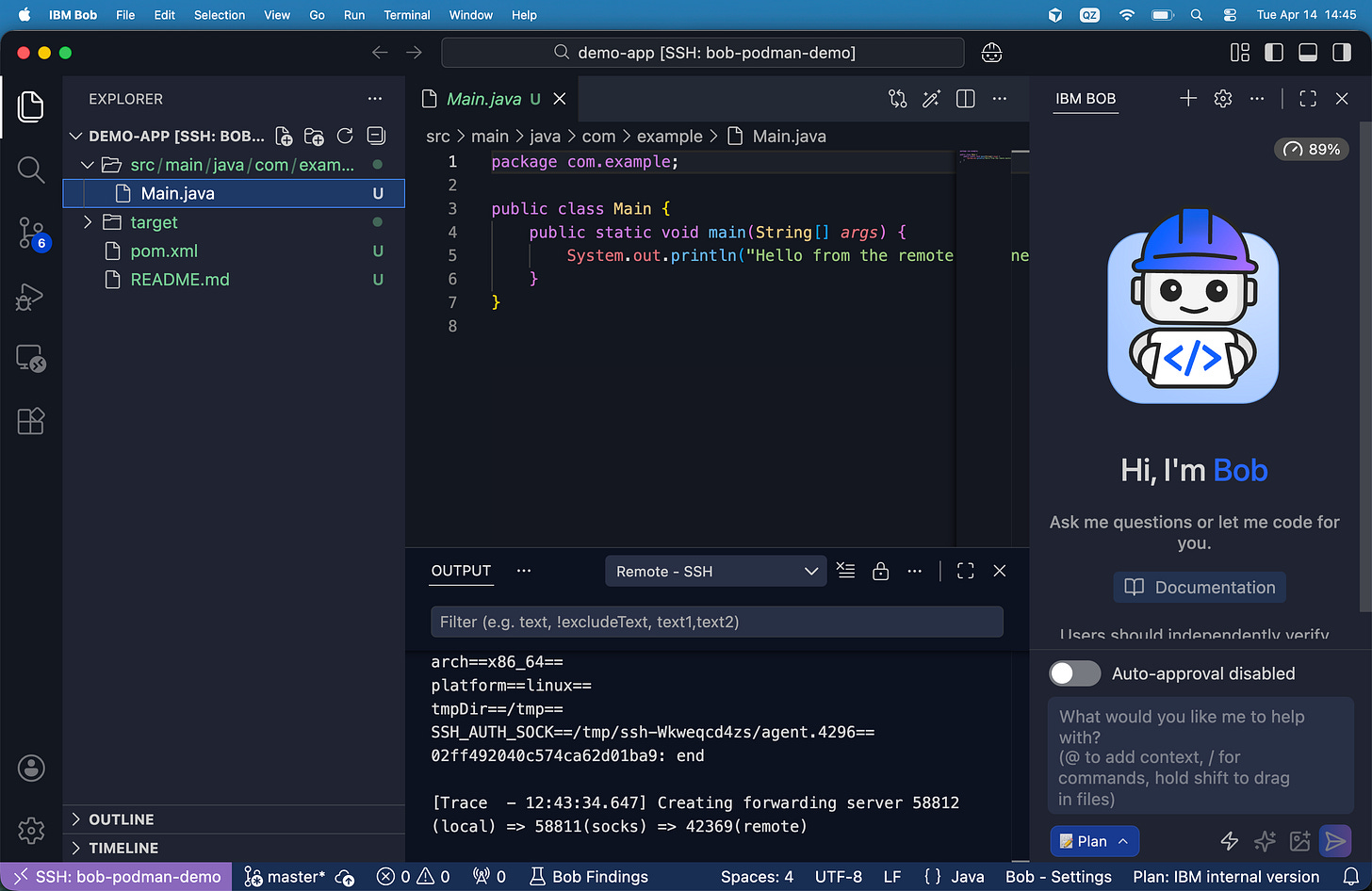This screenshot has height=891, width=1372.
Task: Type in the Output filter field
Action: [x=716, y=622]
